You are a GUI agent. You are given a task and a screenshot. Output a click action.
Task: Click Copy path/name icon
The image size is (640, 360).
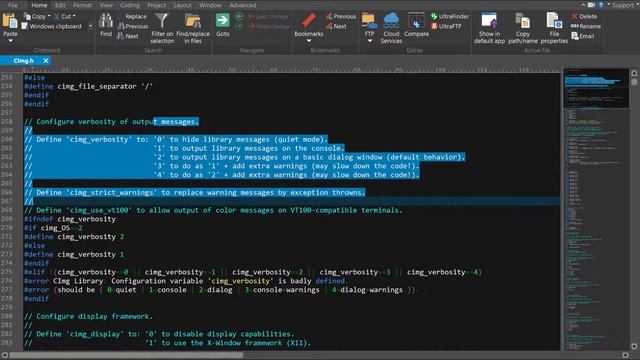(522, 21)
